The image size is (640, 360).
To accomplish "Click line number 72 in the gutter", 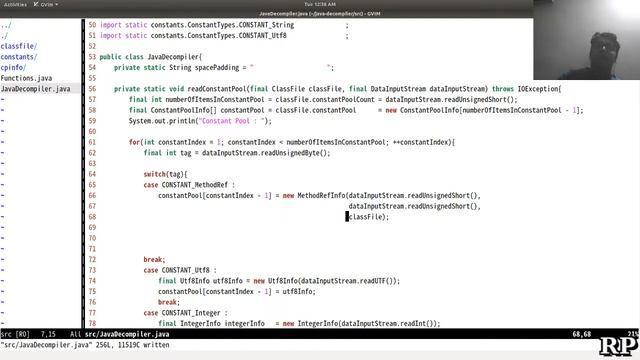I will point(92,260).
